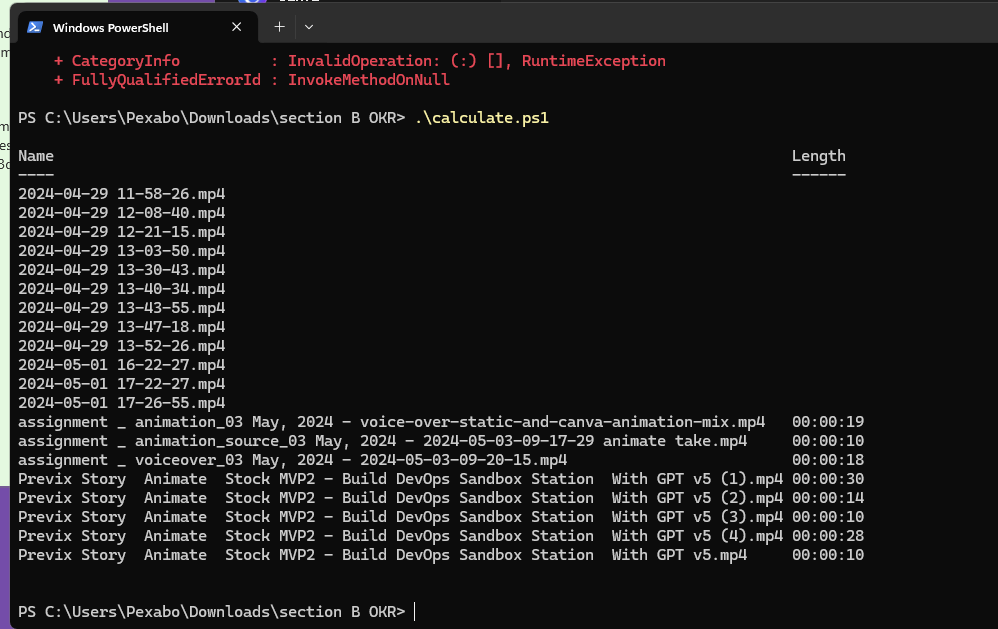This screenshot has width=998, height=629.
Task: Click file 2024-04-29 13-30-43.mp4
Action: click(122, 271)
